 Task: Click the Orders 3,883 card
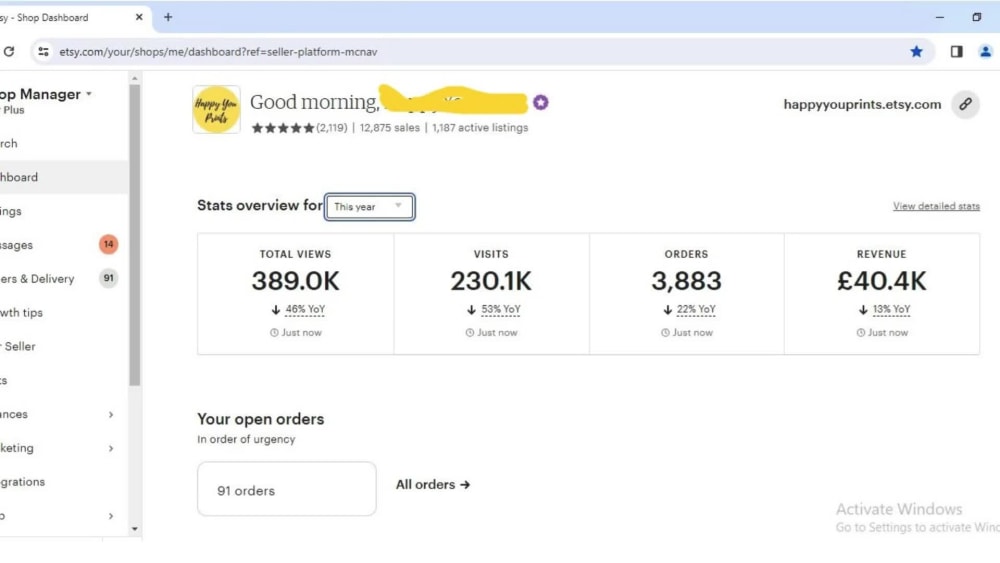point(686,293)
